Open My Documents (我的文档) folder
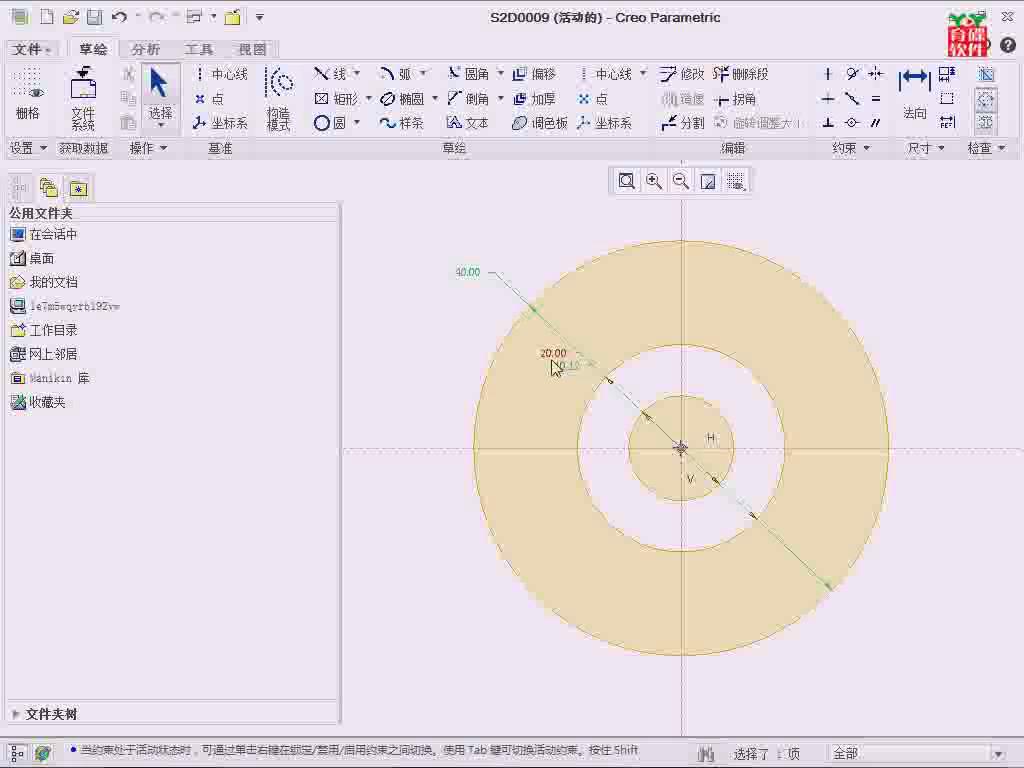1024x768 pixels. (44, 282)
